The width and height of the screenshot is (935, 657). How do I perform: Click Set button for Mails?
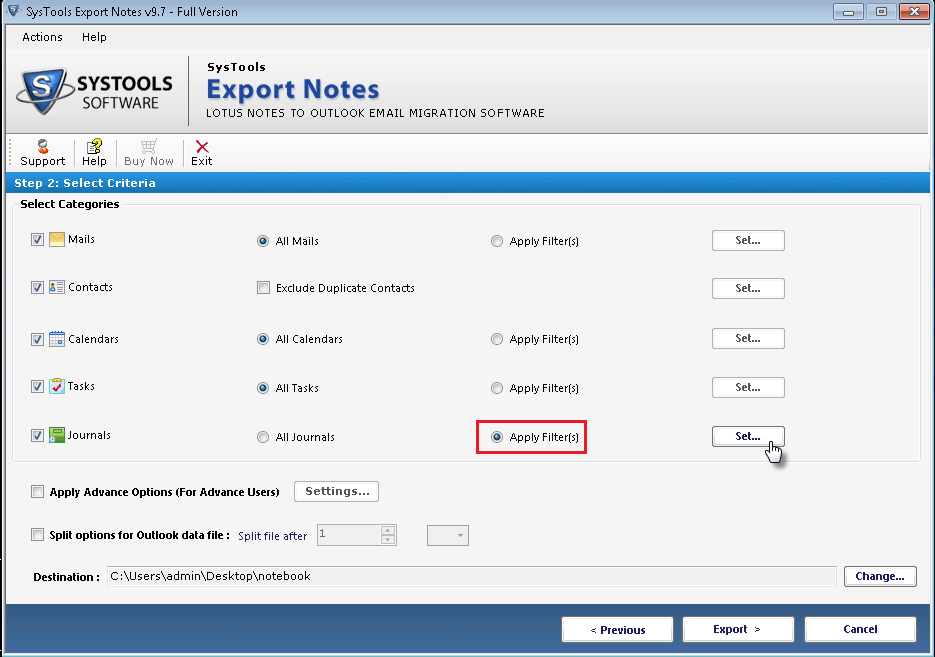coord(748,240)
